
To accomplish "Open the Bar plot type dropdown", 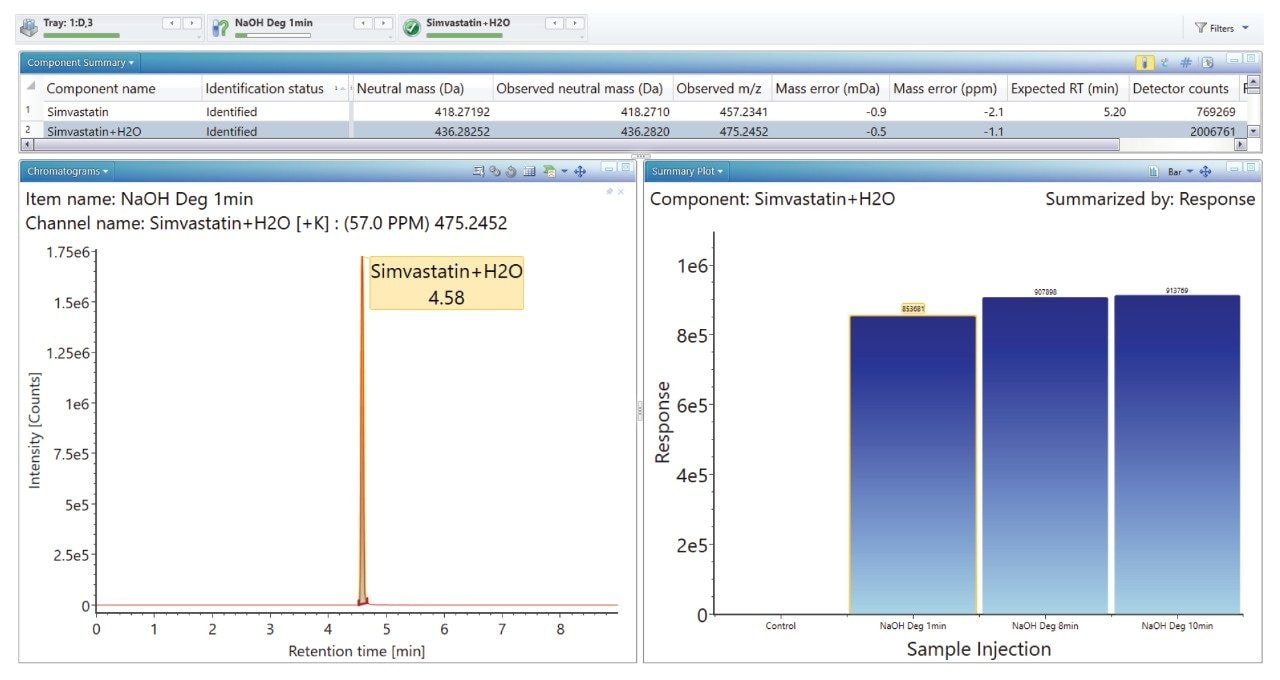I will pos(1181,171).
